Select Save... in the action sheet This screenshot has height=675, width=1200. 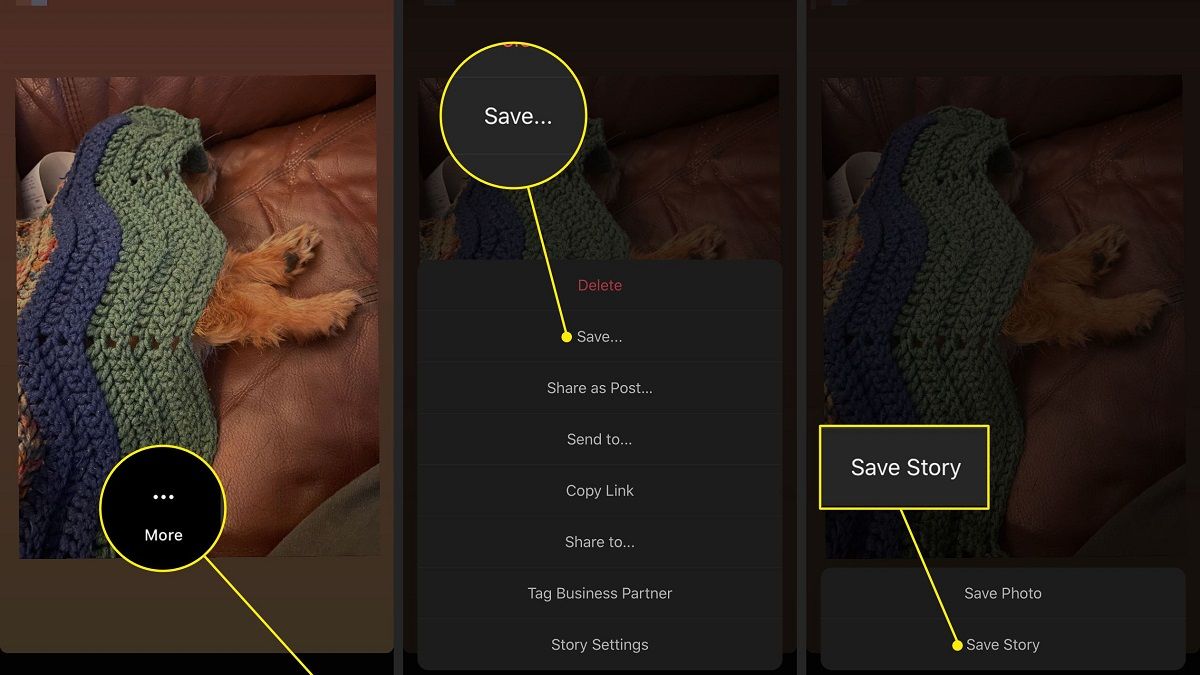pyautogui.click(x=599, y=337)
